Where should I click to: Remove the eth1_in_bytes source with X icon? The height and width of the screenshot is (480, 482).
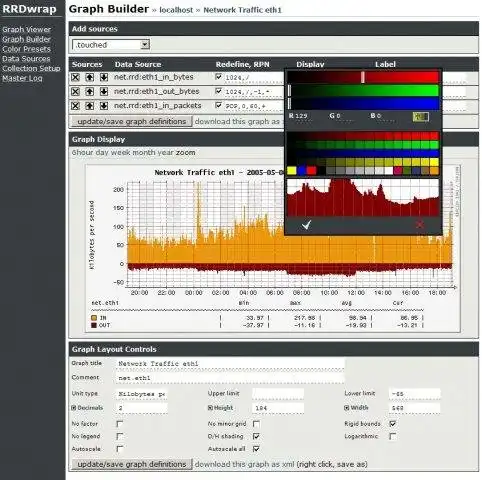75,77
